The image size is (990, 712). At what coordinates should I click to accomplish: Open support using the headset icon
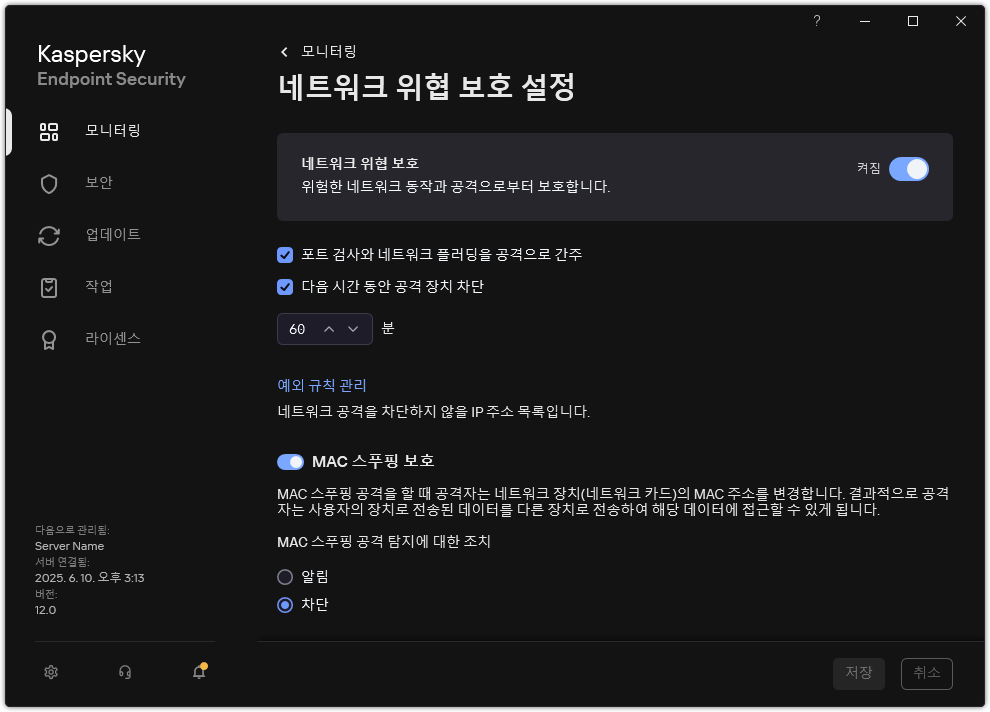click(124, 672)
